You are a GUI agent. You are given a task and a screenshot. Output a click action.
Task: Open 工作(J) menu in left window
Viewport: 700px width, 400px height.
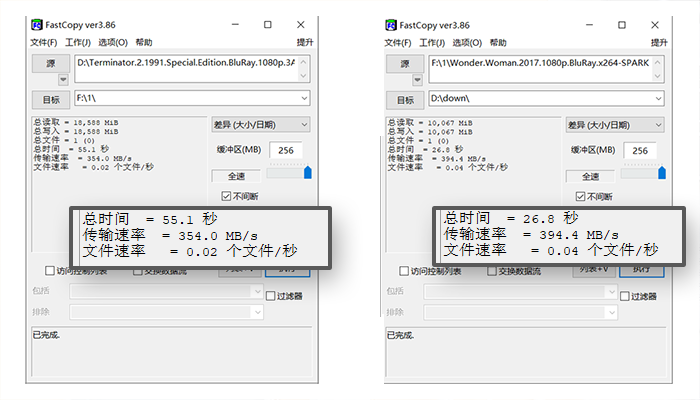(78, 42)
